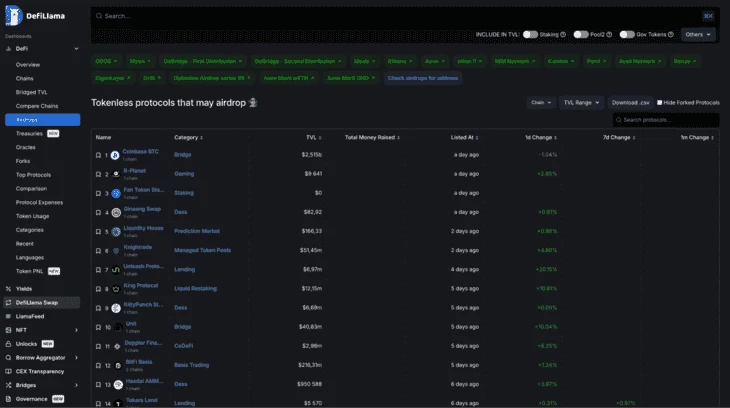Screen dimensions: 730x408
Task: Click the Yields sidebar icon
Action: 8,289
